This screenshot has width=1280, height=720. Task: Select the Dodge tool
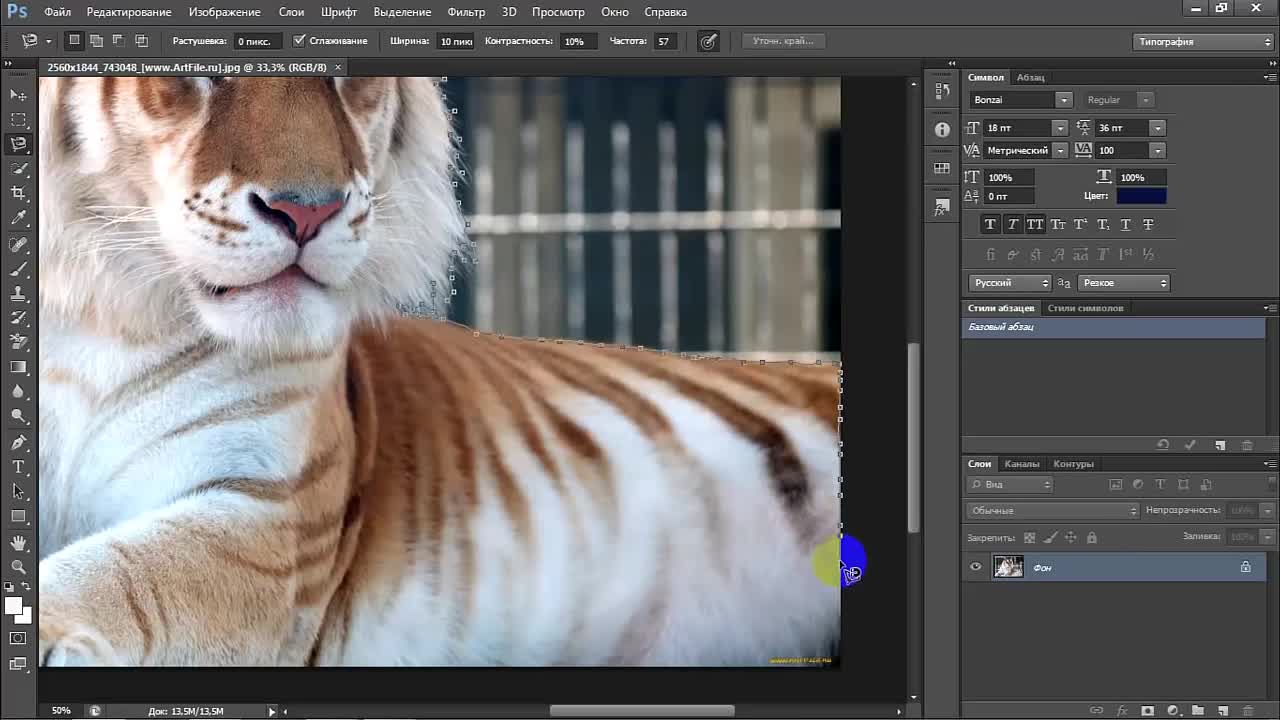coord(18,416)
